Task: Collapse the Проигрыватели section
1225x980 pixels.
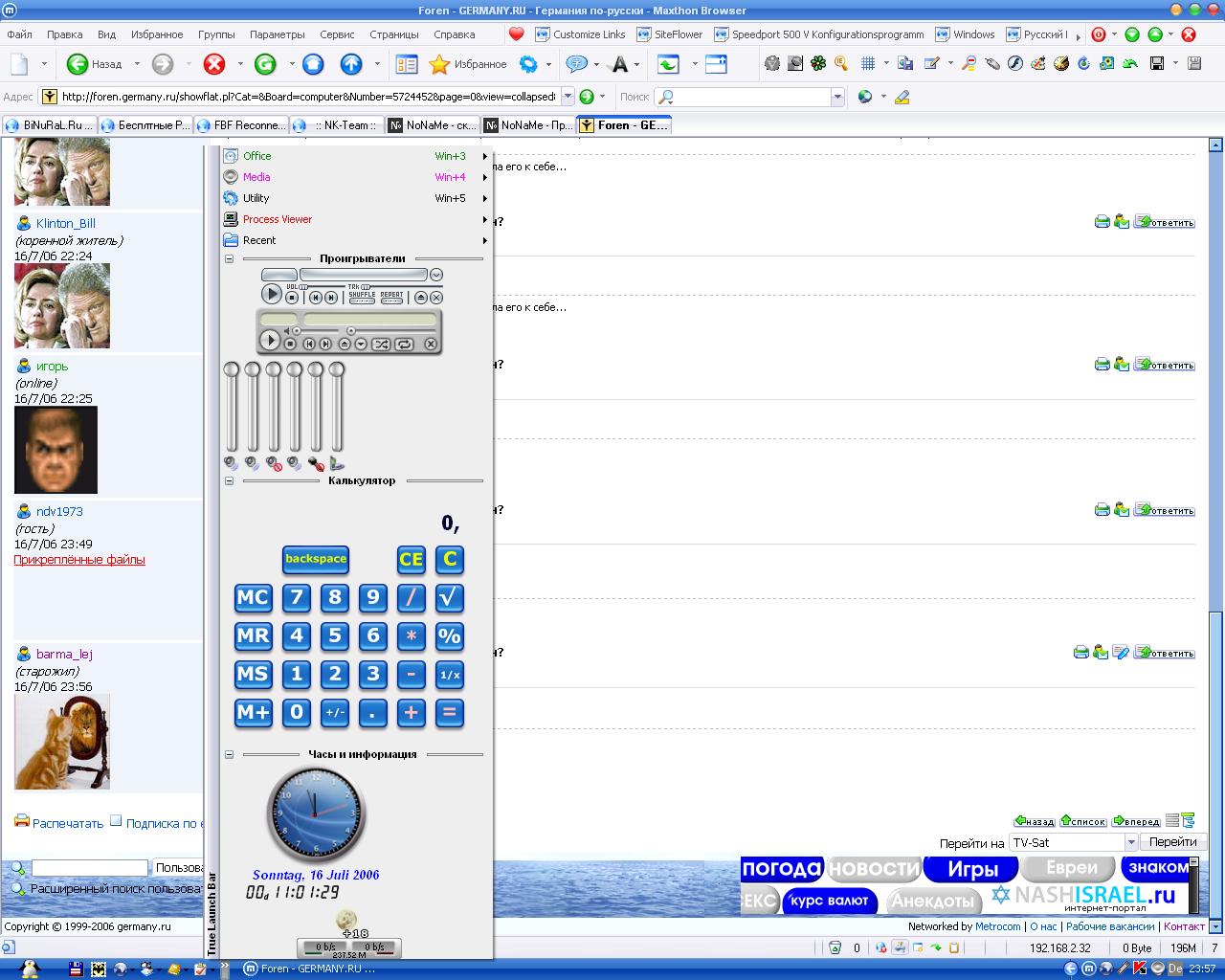Action: tap(229, 258)
